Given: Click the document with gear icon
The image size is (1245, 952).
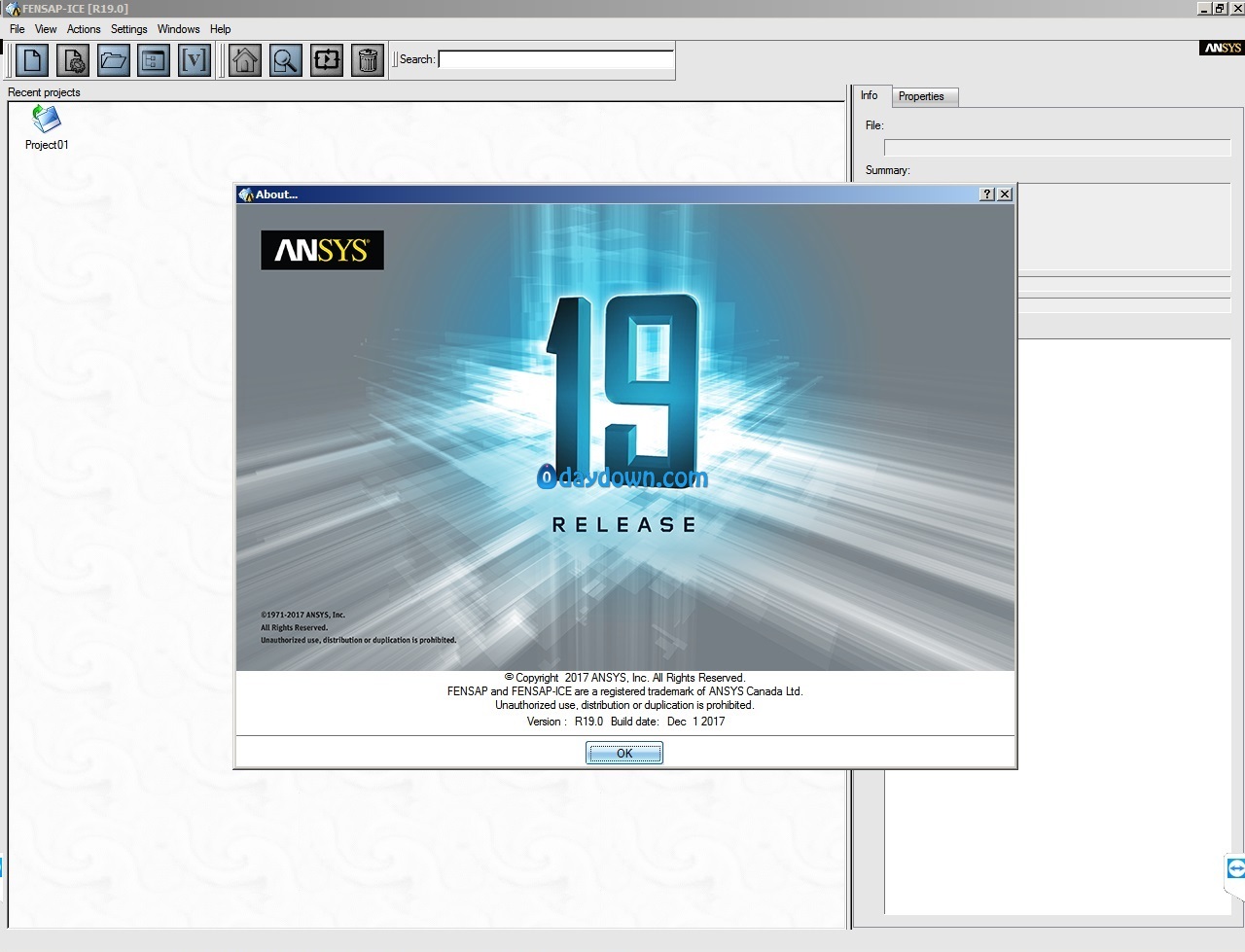Looking at the screenshot, I should 73,60.
